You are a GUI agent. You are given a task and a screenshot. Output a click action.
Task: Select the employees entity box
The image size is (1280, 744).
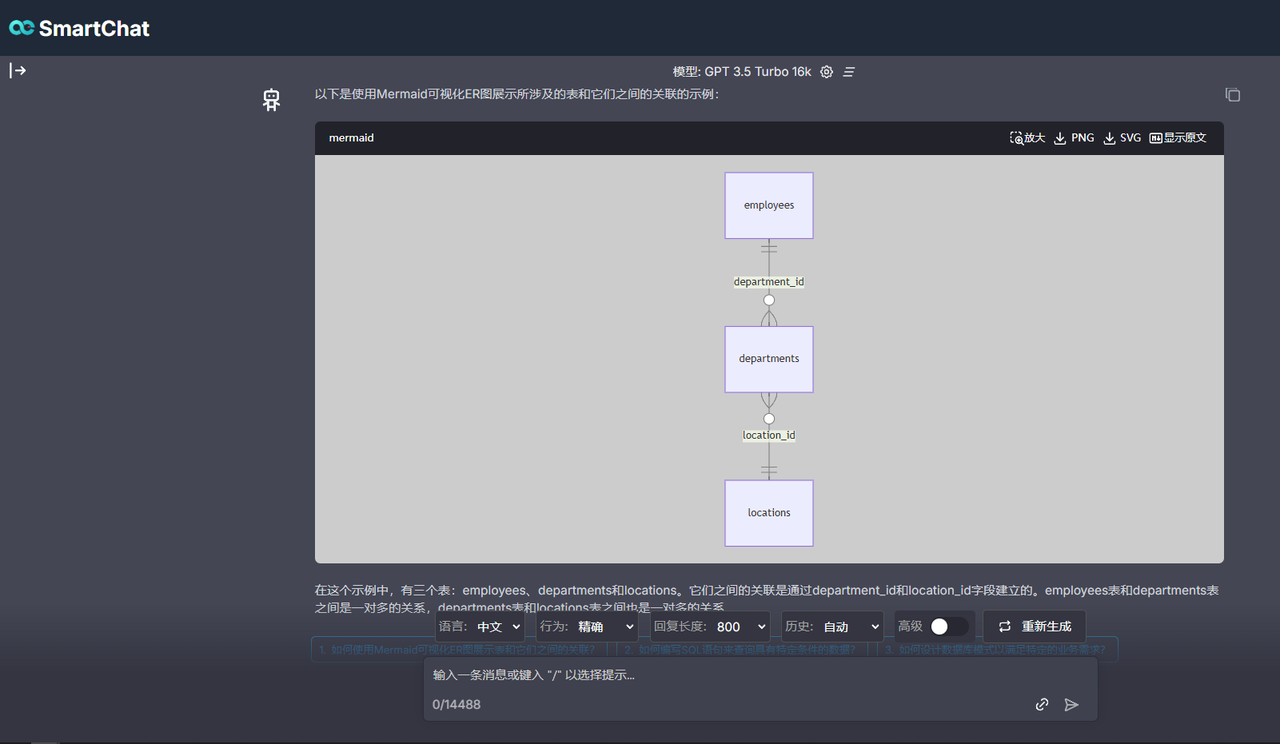[769, 205]
